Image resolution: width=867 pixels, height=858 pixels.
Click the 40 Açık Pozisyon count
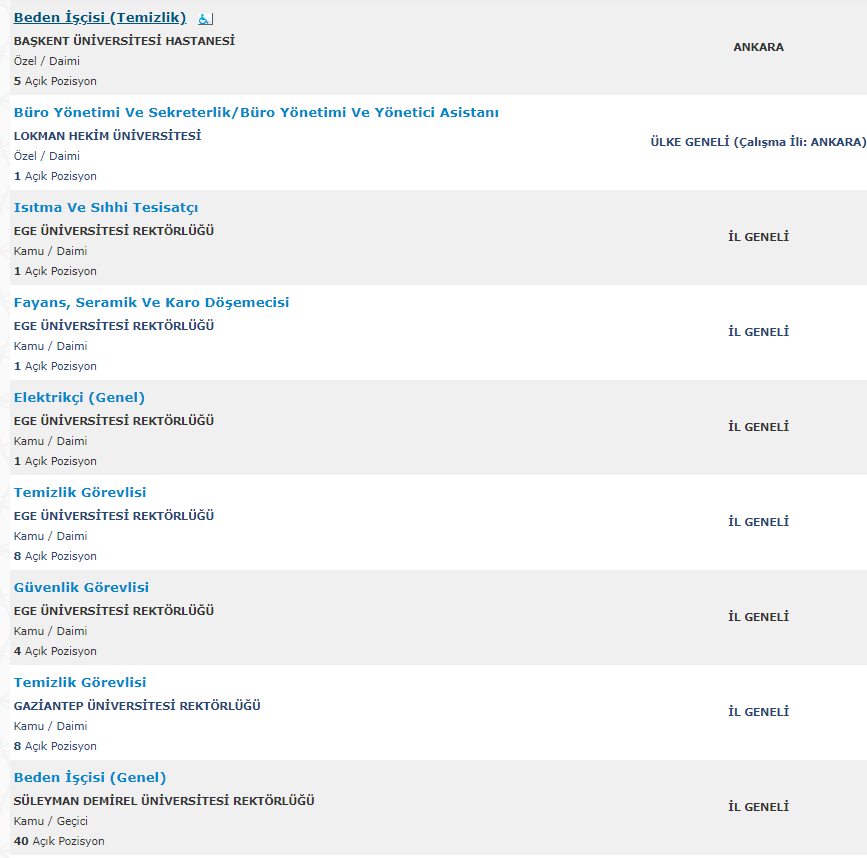59,841
